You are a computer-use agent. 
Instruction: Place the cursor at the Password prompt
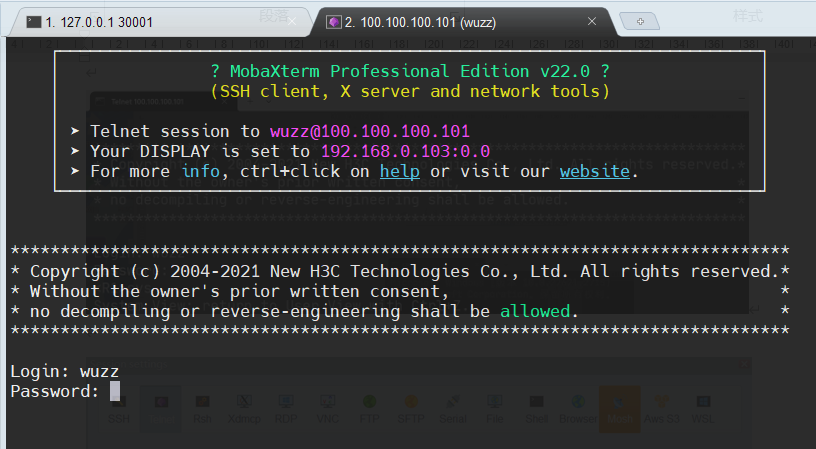[115, 391]
